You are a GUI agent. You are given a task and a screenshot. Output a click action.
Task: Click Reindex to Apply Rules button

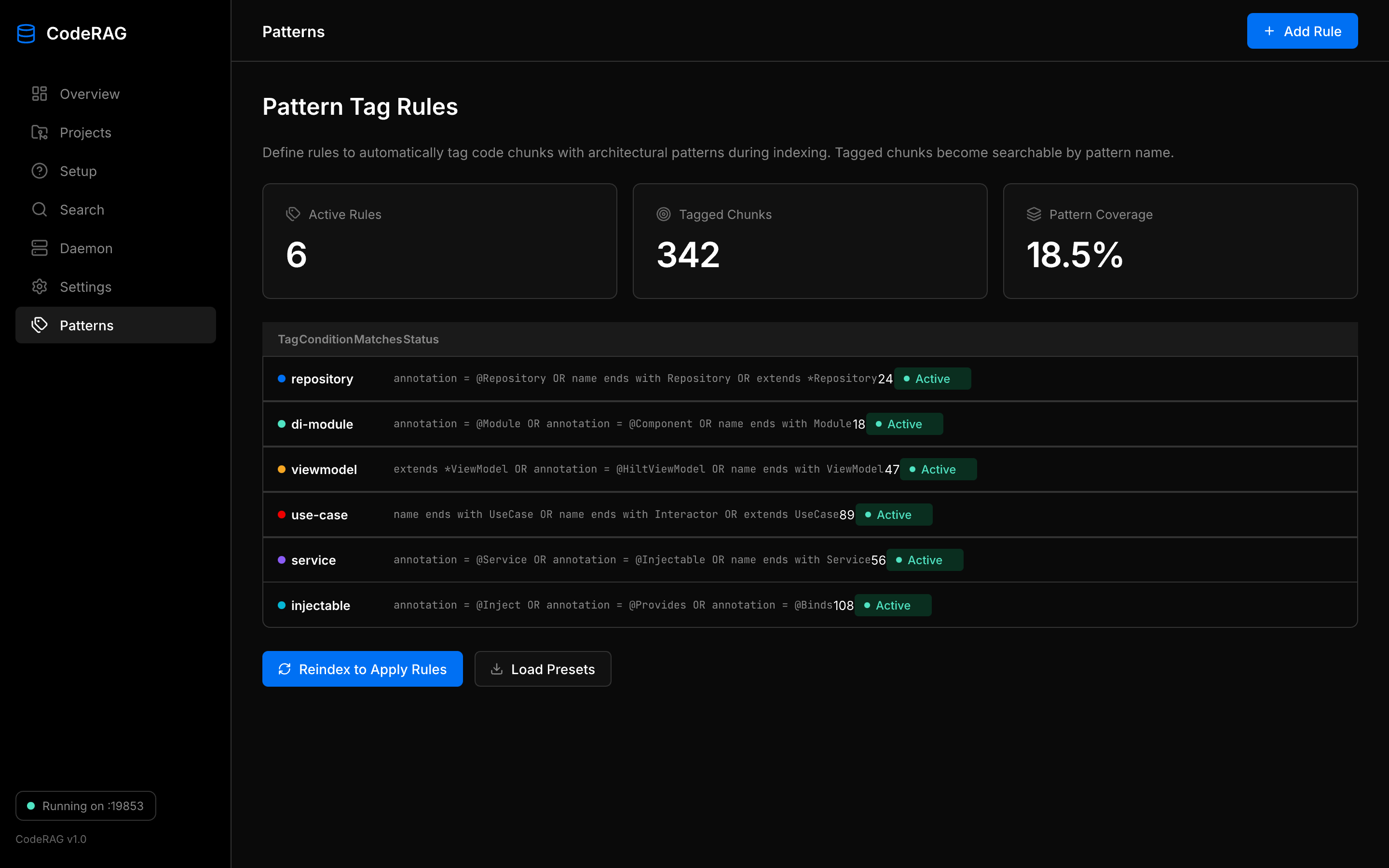click(x=362, y=669)
